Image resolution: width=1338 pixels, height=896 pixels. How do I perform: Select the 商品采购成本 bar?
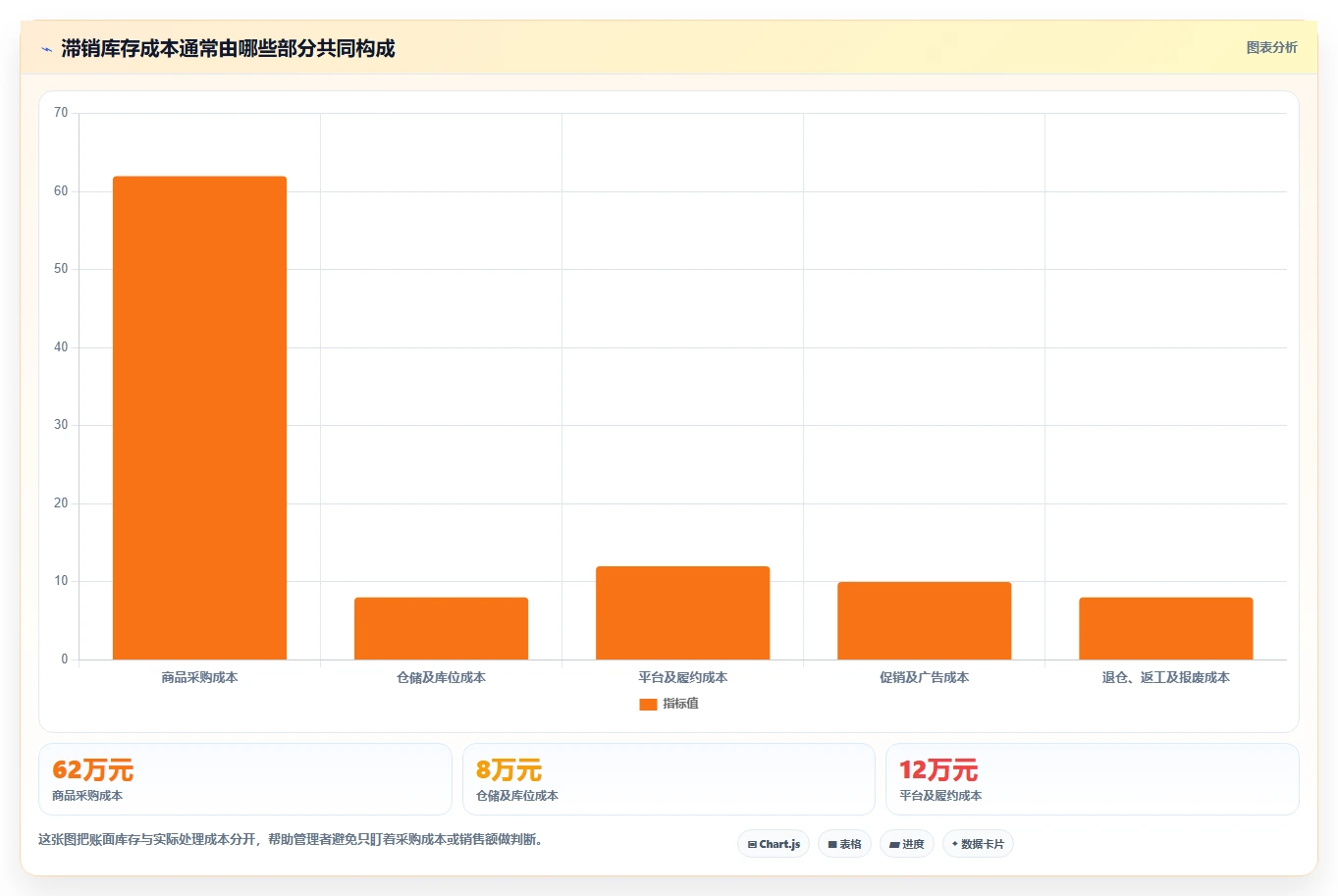199,418
